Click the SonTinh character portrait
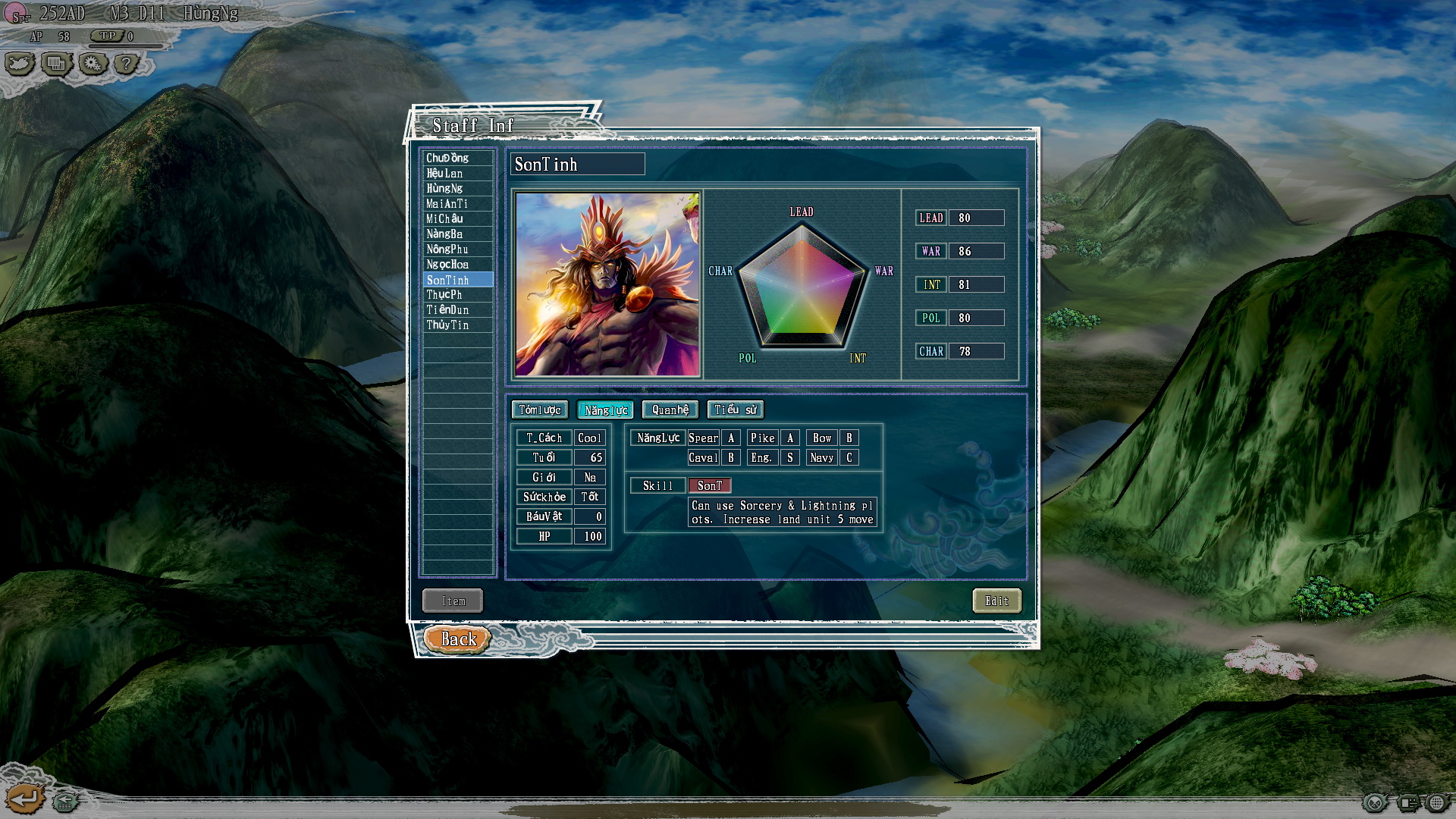1456x819 pixels. tap(607, 284)
